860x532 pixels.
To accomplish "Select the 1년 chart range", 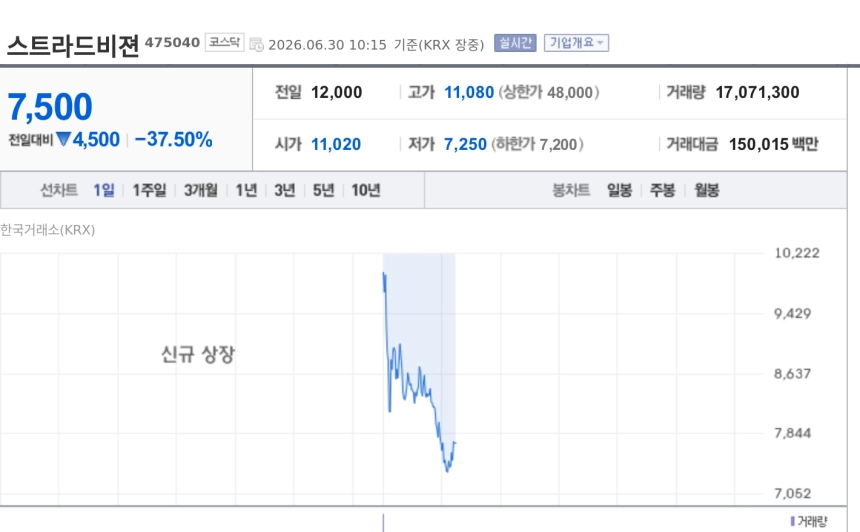I will click(x=246, y=190).
